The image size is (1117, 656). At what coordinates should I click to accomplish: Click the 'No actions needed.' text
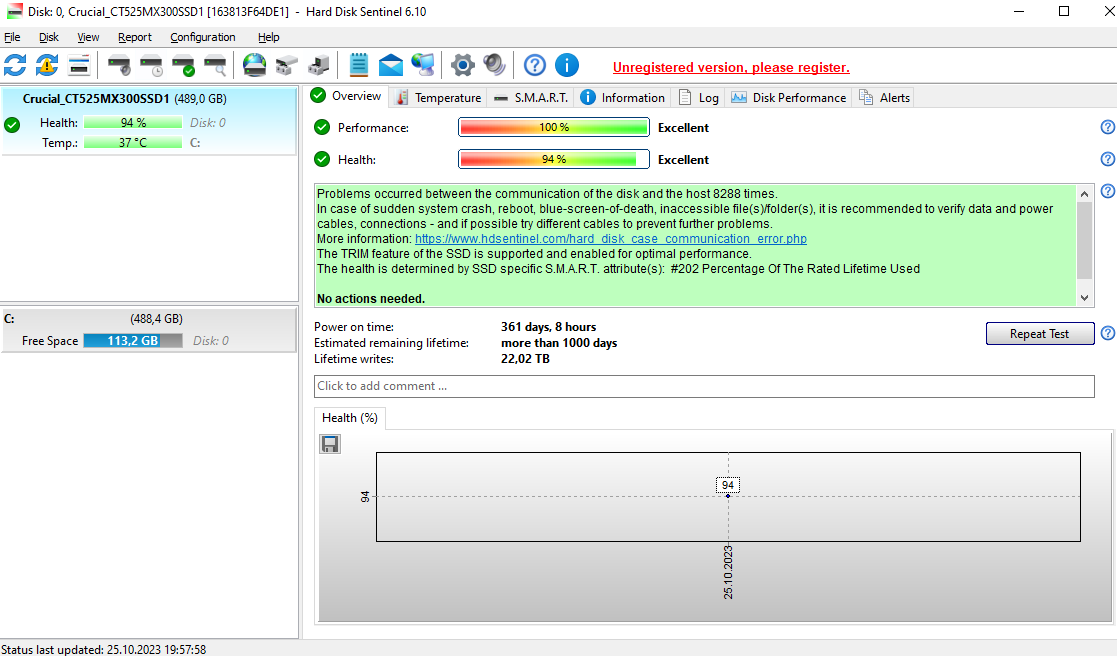[x=370, y=299]
